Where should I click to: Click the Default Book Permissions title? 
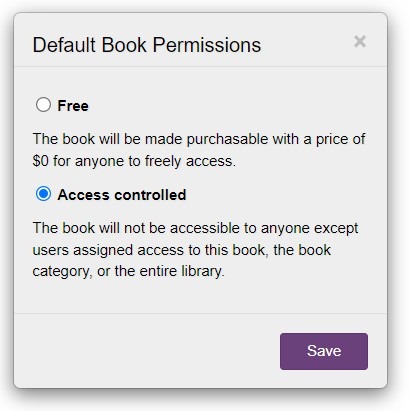click(x=147, y=45)
